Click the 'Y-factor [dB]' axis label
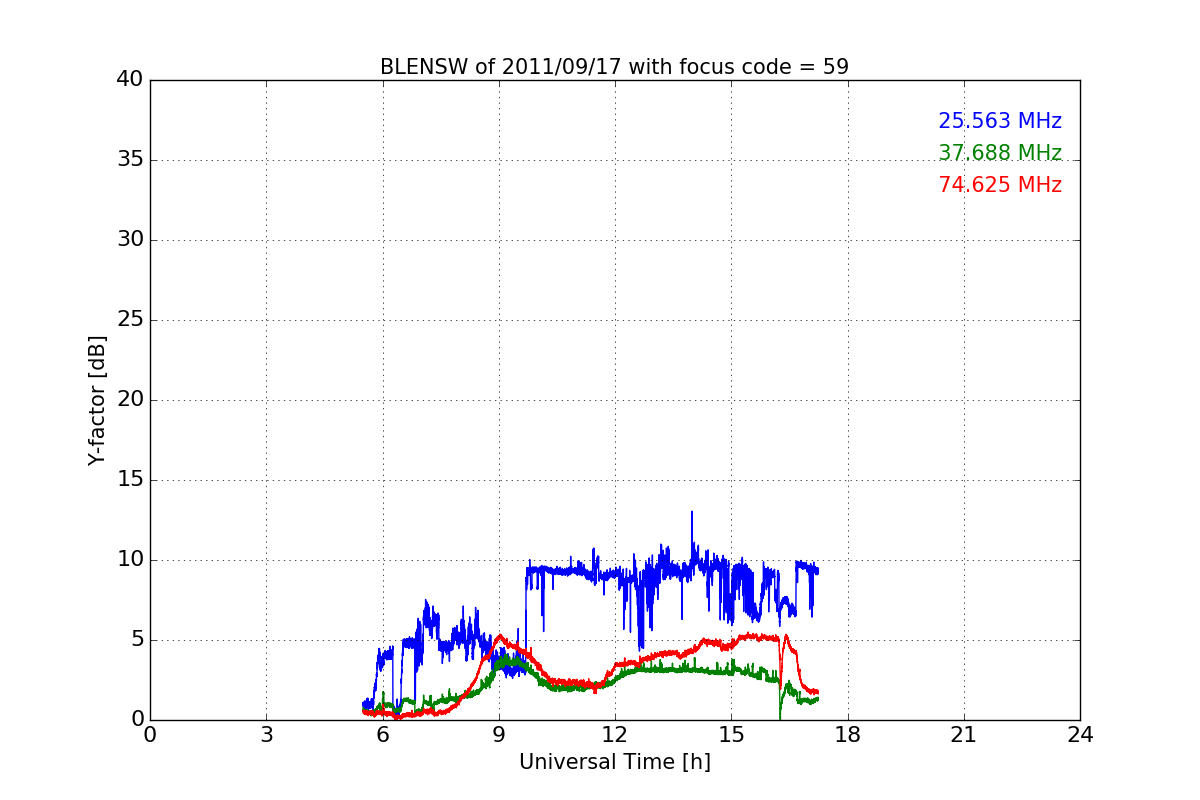This screenshot has height=800, width=1200. (96, 400)
